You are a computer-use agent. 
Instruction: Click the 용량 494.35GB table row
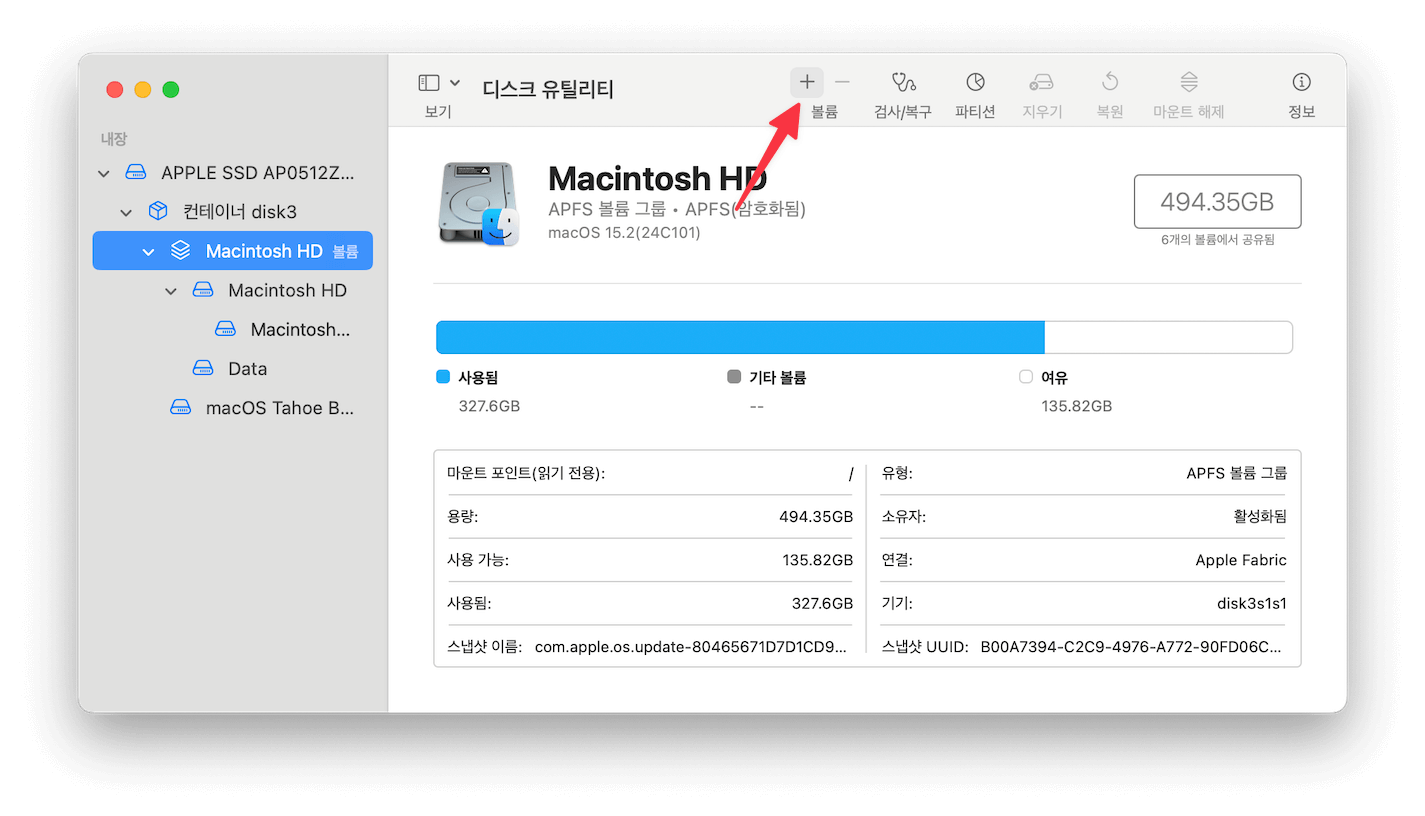pos(650,517)
